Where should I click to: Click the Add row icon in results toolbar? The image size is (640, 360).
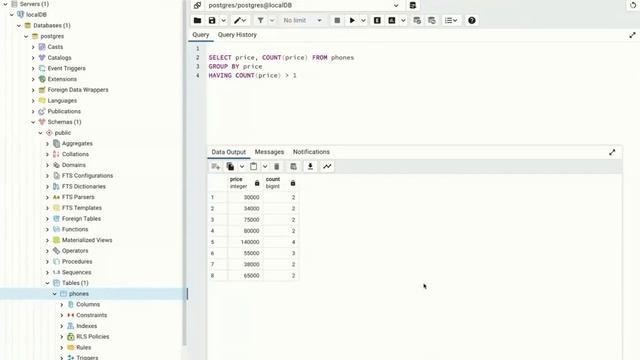216,167
